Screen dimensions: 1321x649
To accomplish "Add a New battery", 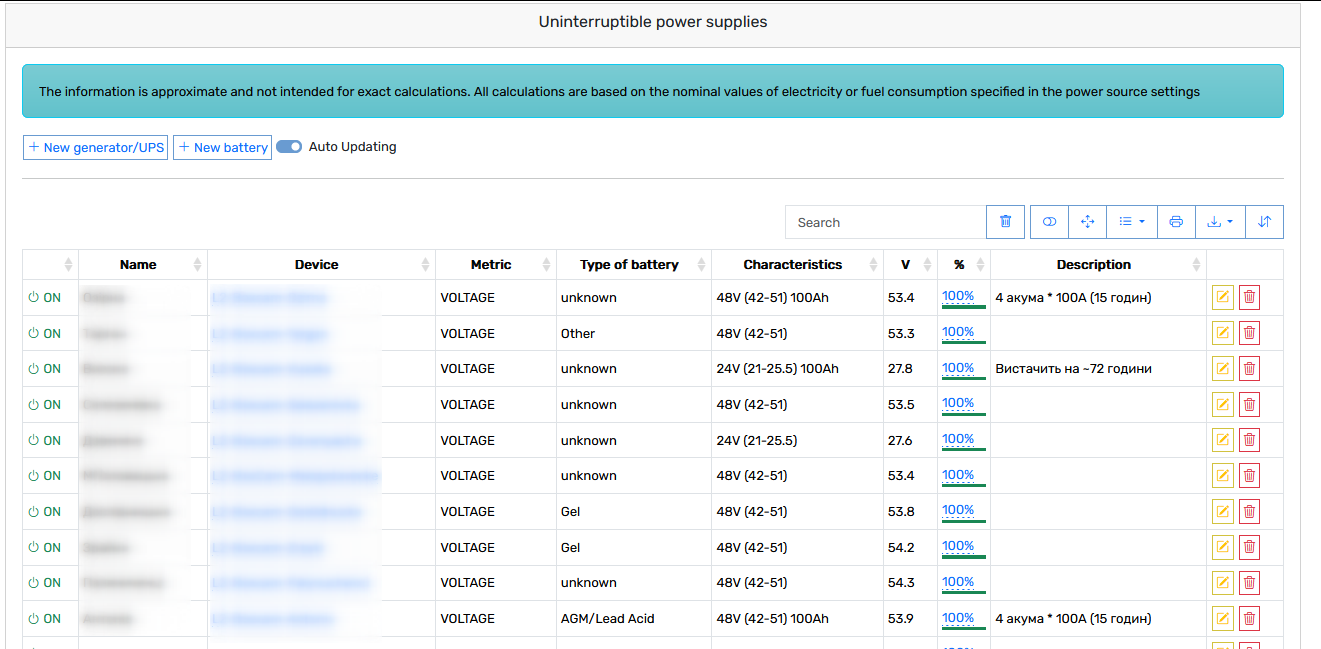I will click(222, 147).
